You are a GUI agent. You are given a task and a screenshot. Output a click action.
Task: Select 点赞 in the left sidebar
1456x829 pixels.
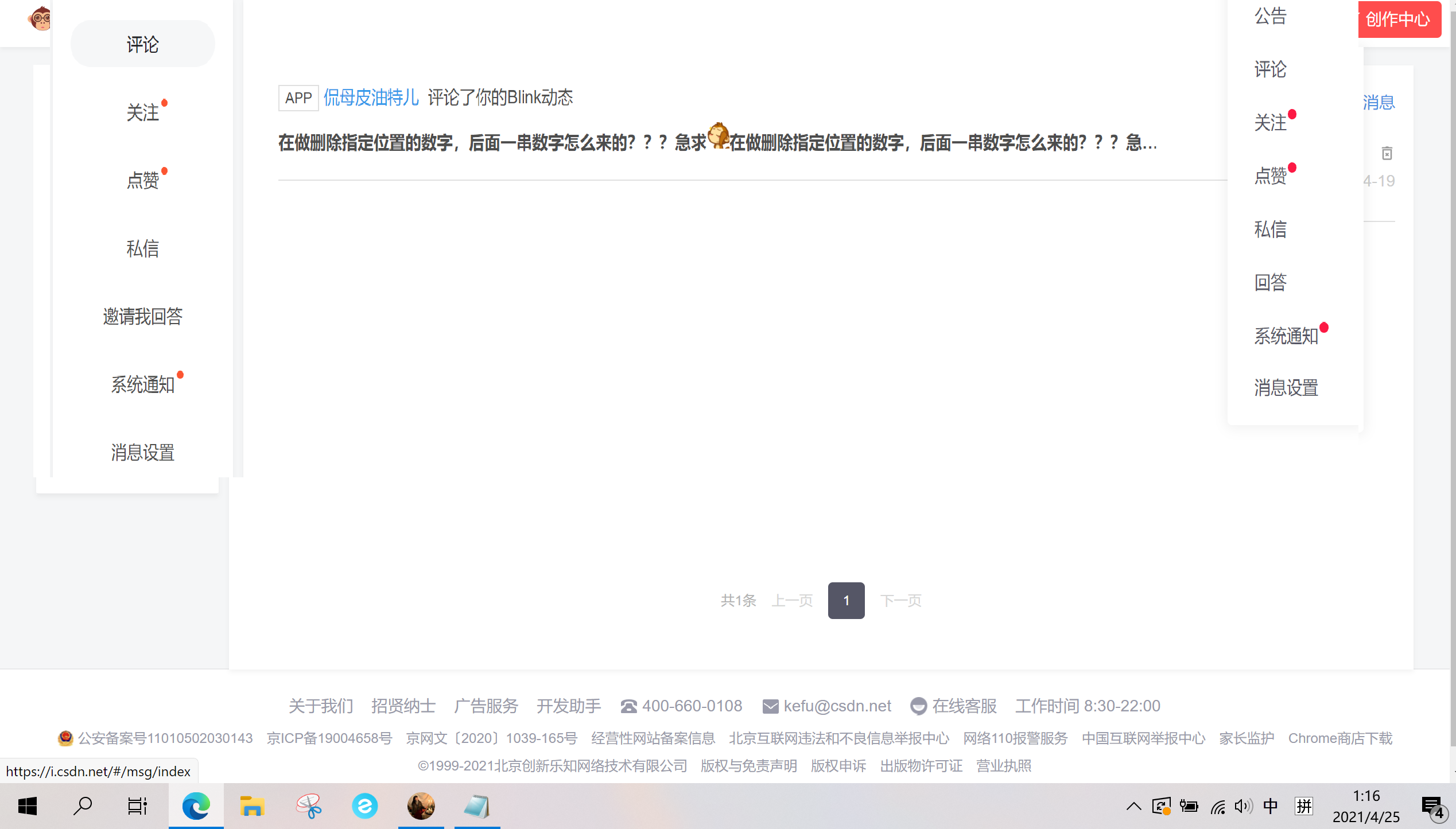click(143, 180)
